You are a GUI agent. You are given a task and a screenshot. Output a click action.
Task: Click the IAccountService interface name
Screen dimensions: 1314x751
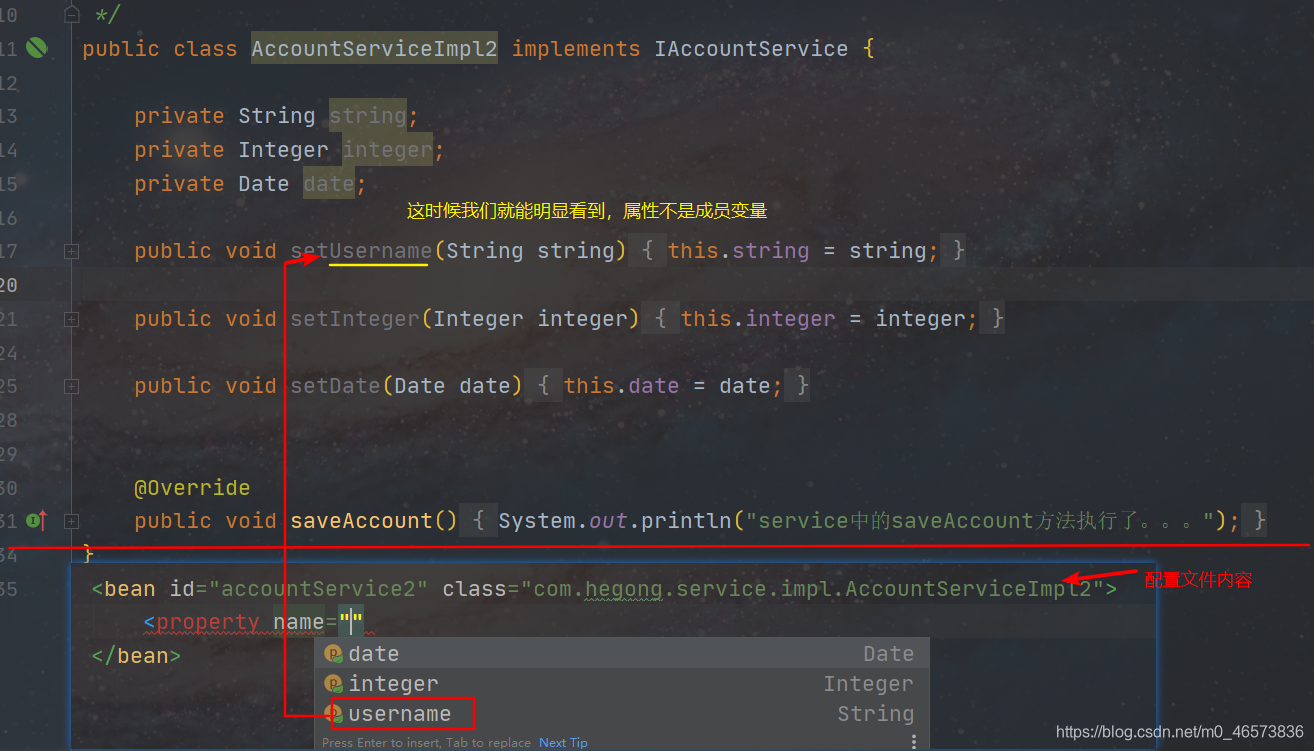pyautogui.click(x=751, y=49)
